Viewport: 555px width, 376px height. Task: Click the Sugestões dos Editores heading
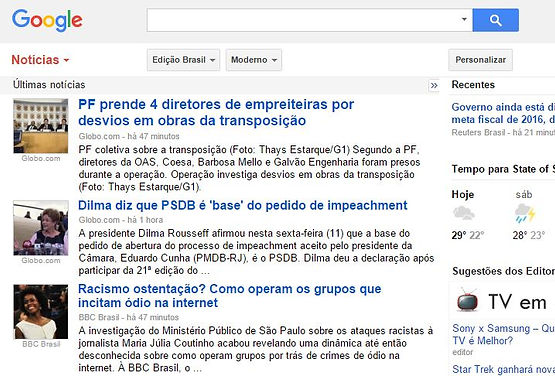(x=503, y=271)
